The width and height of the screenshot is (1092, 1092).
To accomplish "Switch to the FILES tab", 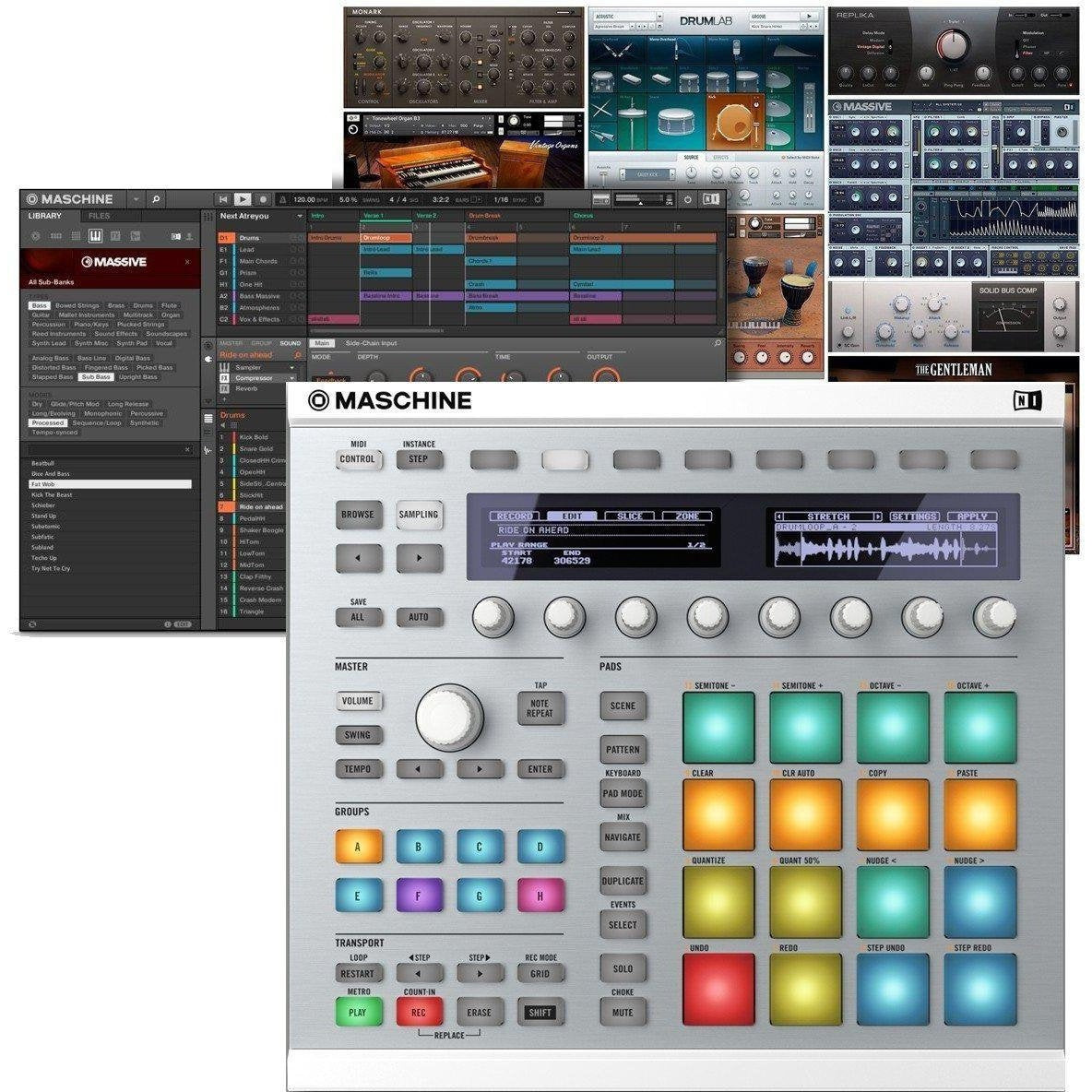I will click(101, 216).
